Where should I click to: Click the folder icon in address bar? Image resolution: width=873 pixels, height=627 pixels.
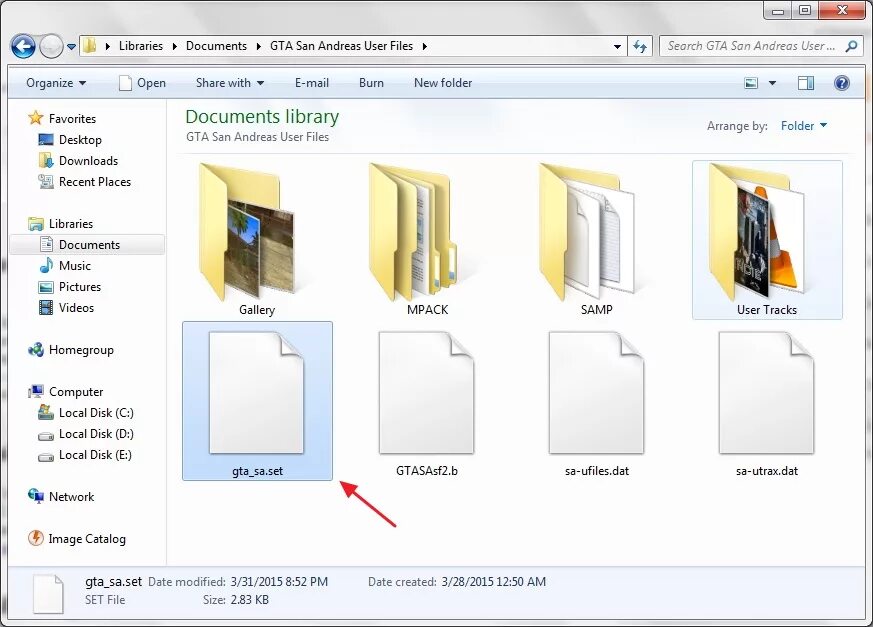click(x=89, y=46)
